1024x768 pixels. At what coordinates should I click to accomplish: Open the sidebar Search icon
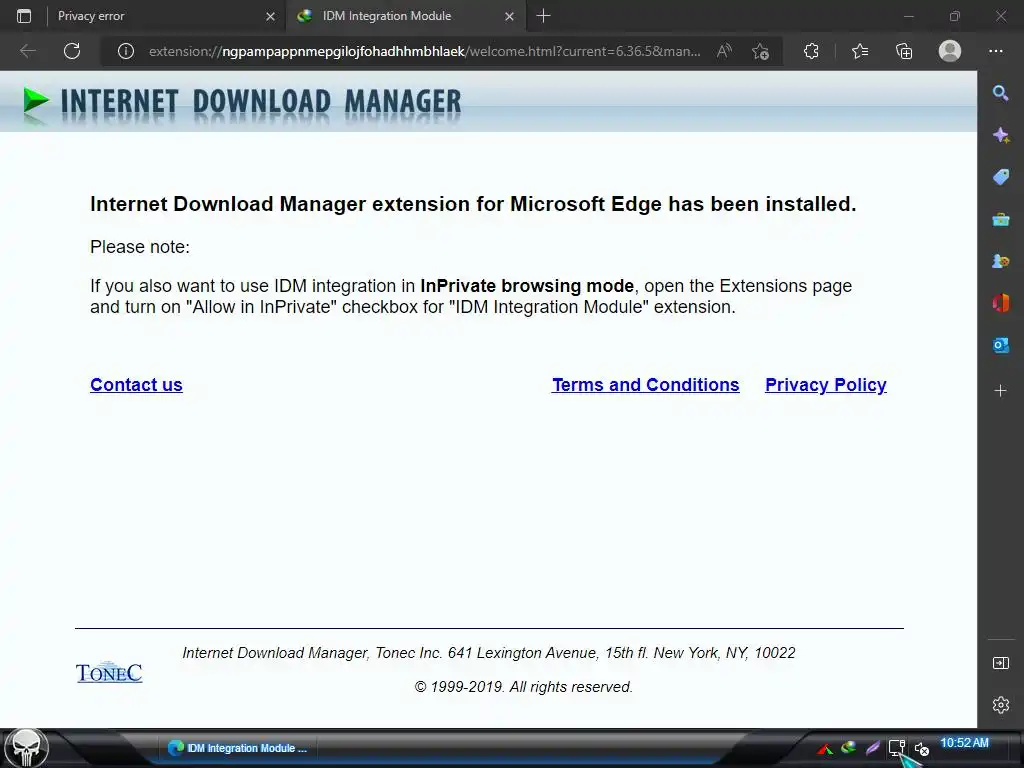1000,93
